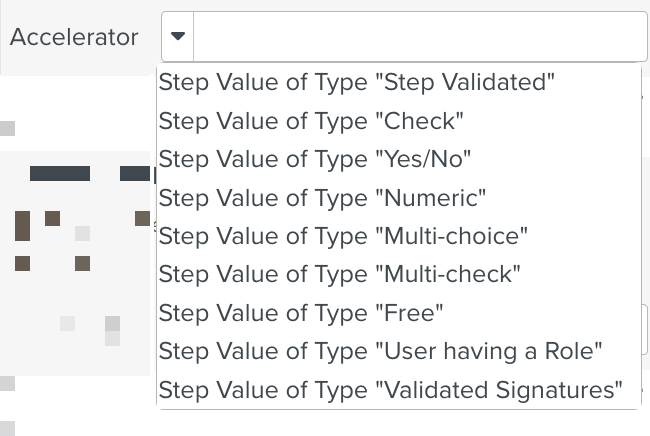The width and height of the screenshot is (650, 436).
Task: Choose Step Value of Type "Validated Signatures"
Action: (391, 389)
